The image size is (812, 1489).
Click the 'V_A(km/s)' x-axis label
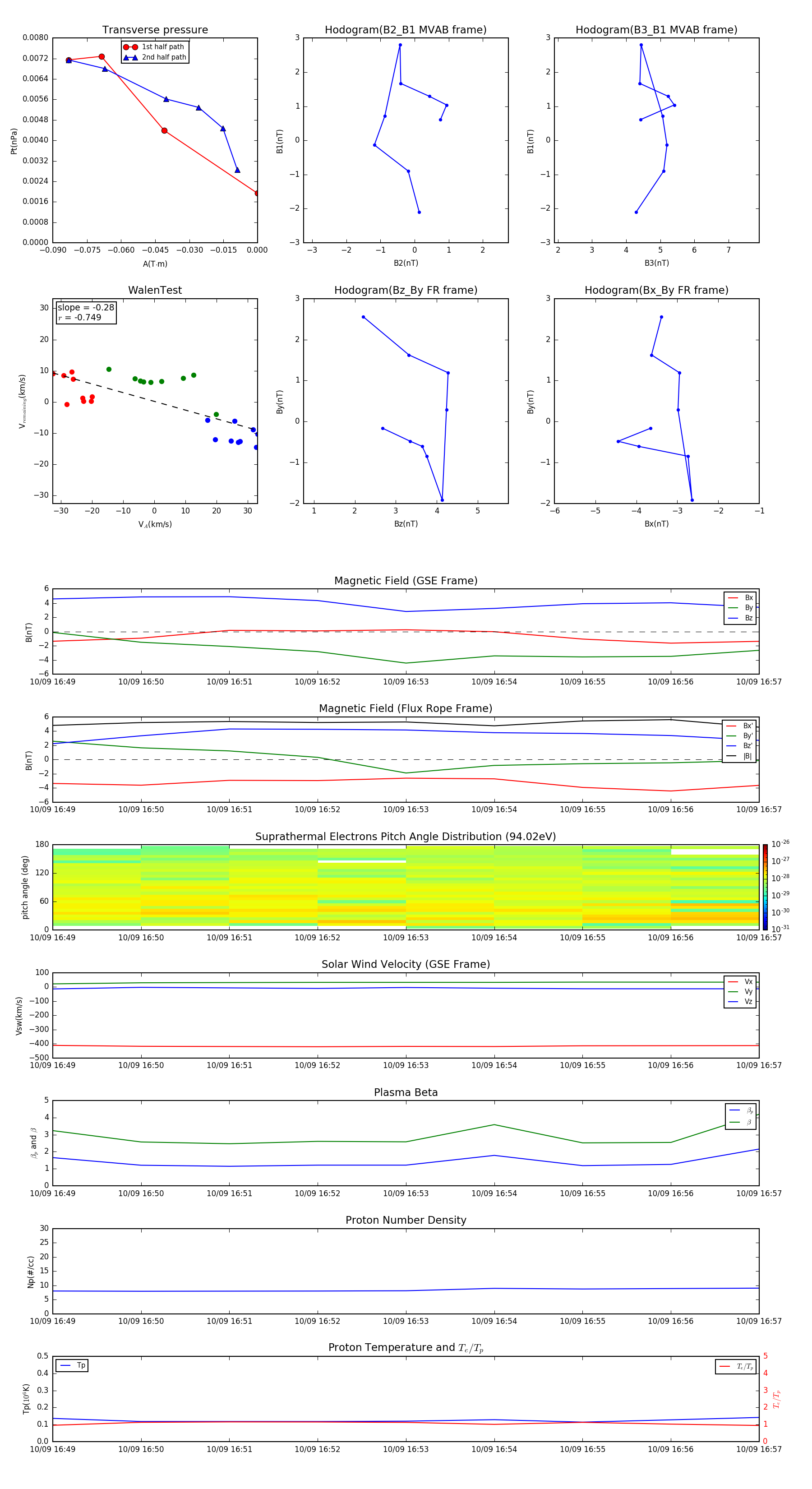tap(155, 524)
